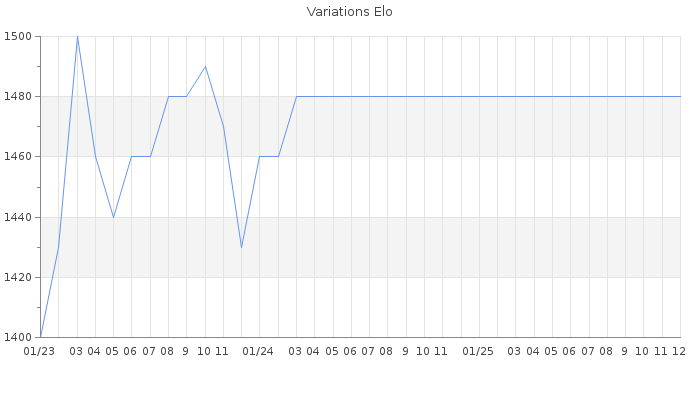The image size is (700, 400).
Task: Click the line's starting point at 1400
Action: tap(41, 336)
